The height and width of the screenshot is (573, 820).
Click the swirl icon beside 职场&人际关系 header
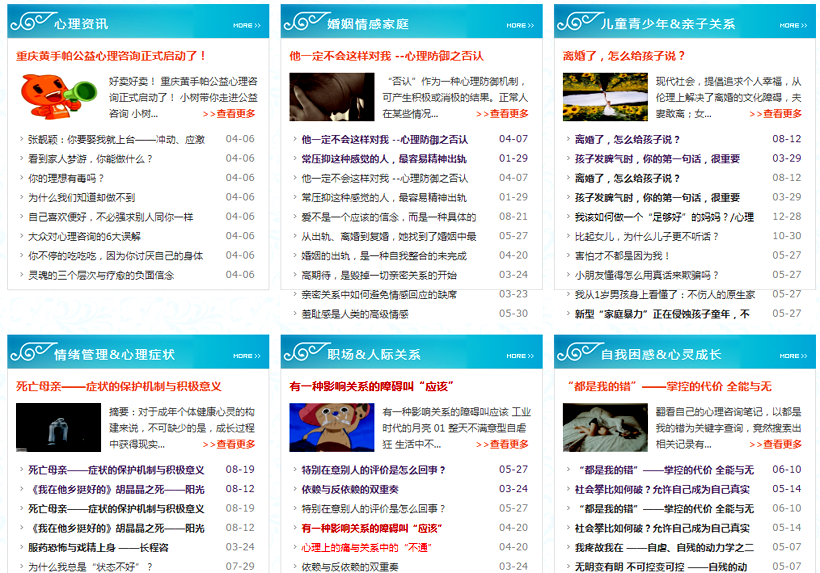click(304, 353)
